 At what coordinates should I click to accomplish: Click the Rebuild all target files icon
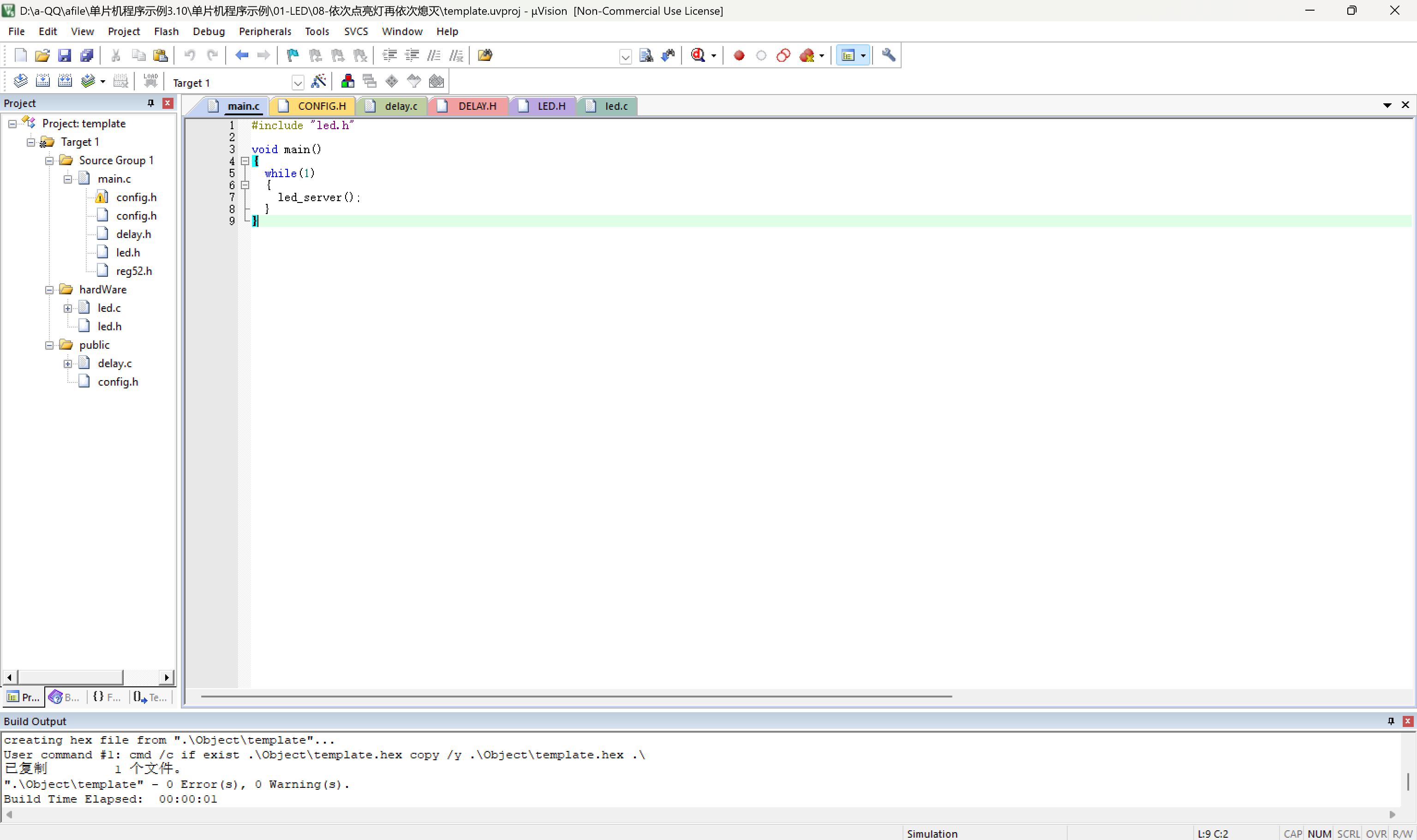tap(65, 81)
